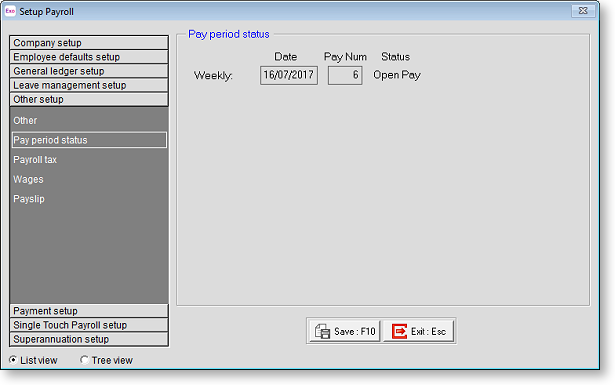Screen dimensions: 615x385
Task: Expand the Company setup section
Action: [89, 43]
